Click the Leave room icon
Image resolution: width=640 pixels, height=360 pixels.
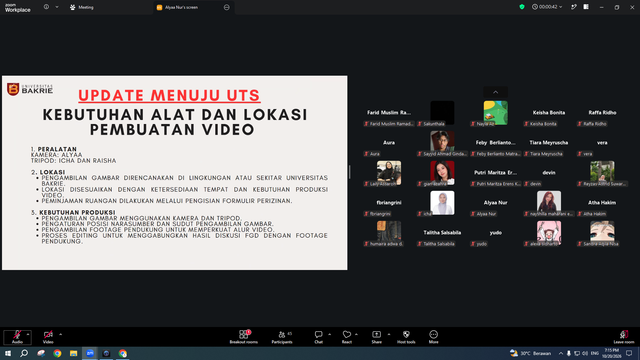624,335
